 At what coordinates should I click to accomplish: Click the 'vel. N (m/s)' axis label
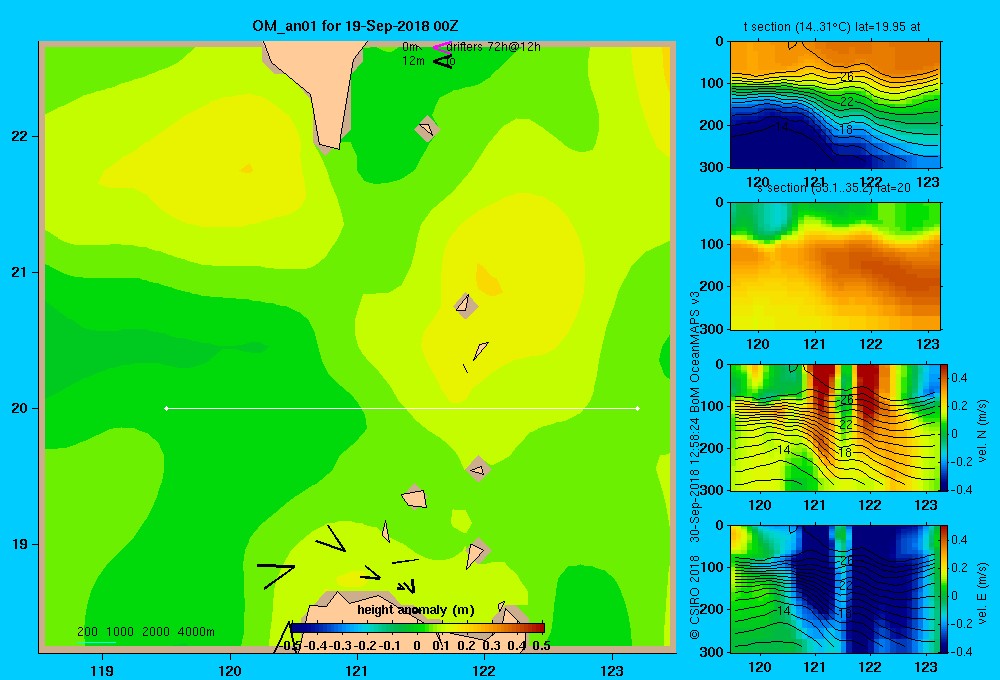point(983,431)
